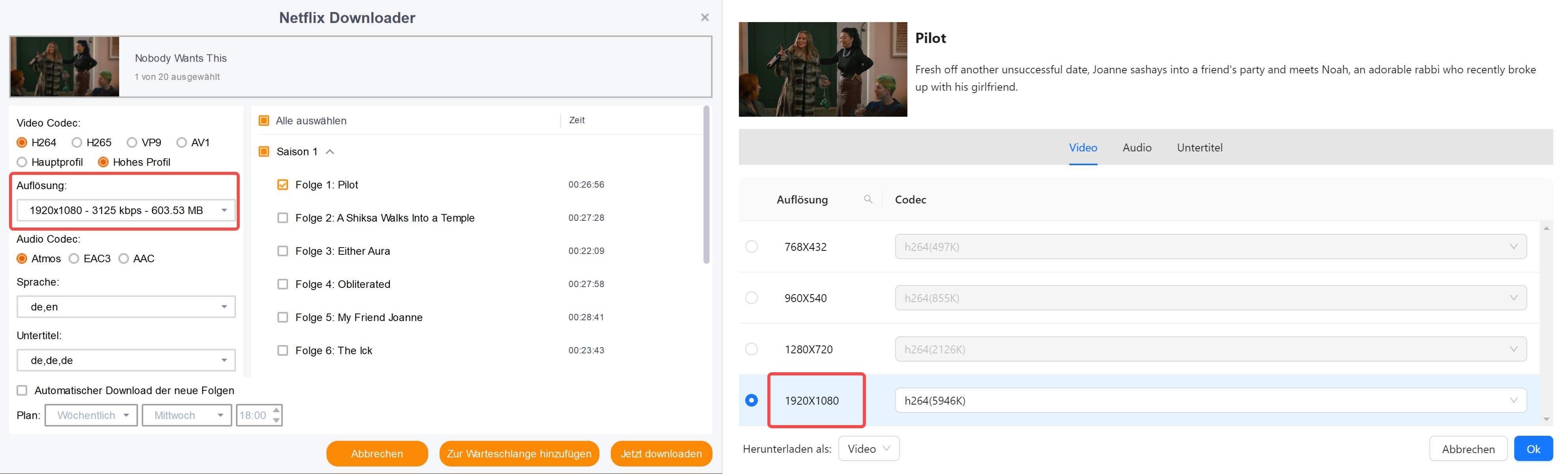Check the Folge 3: Either Aura episode
This screenshot has height=474, width=1568.
283,250
